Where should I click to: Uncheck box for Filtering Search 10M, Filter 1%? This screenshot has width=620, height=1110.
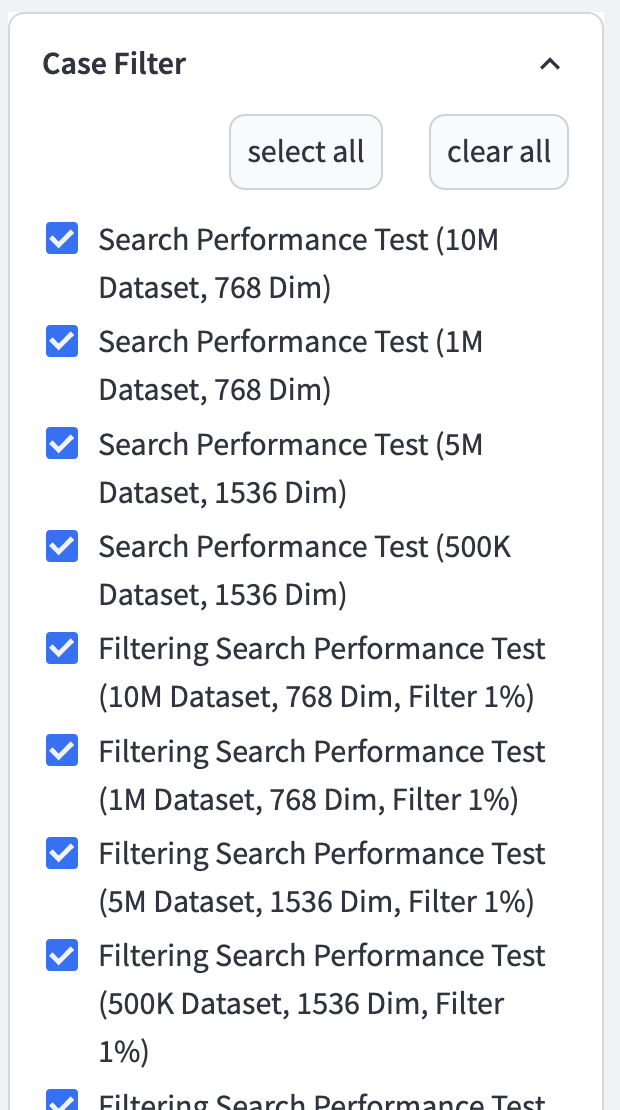[62, 648]
